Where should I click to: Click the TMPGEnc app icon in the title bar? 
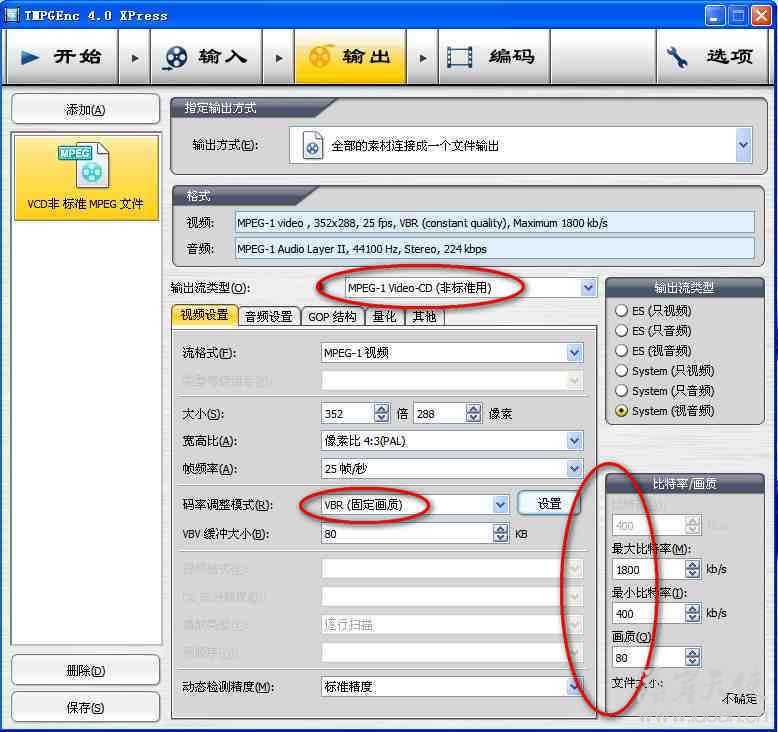[12, 15]
